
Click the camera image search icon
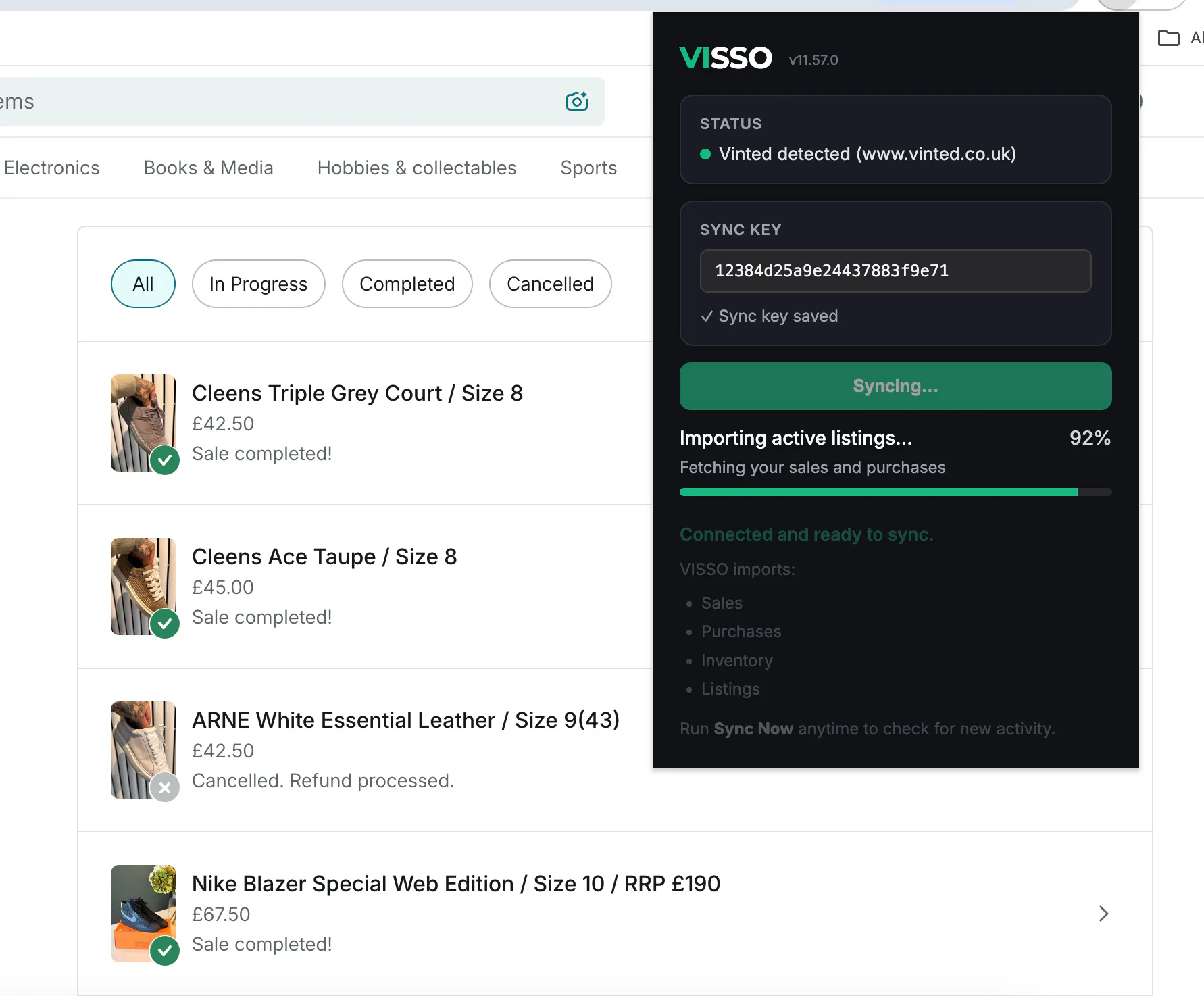pos(577,101)
